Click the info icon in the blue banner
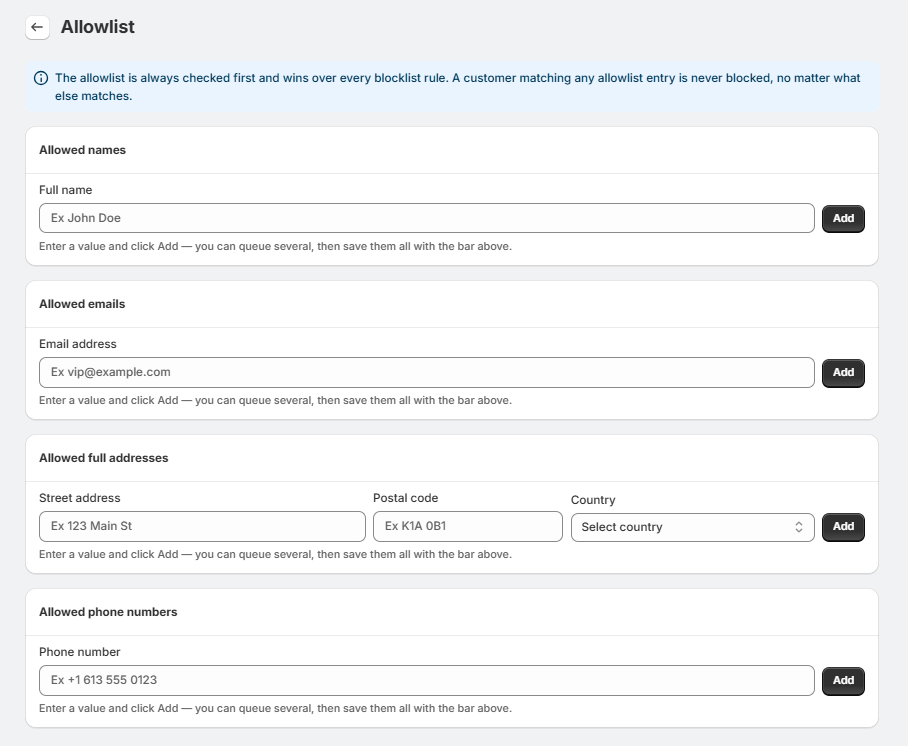This screenshot has width=908, height=746. pyautogui.click(x=41, y=78)
